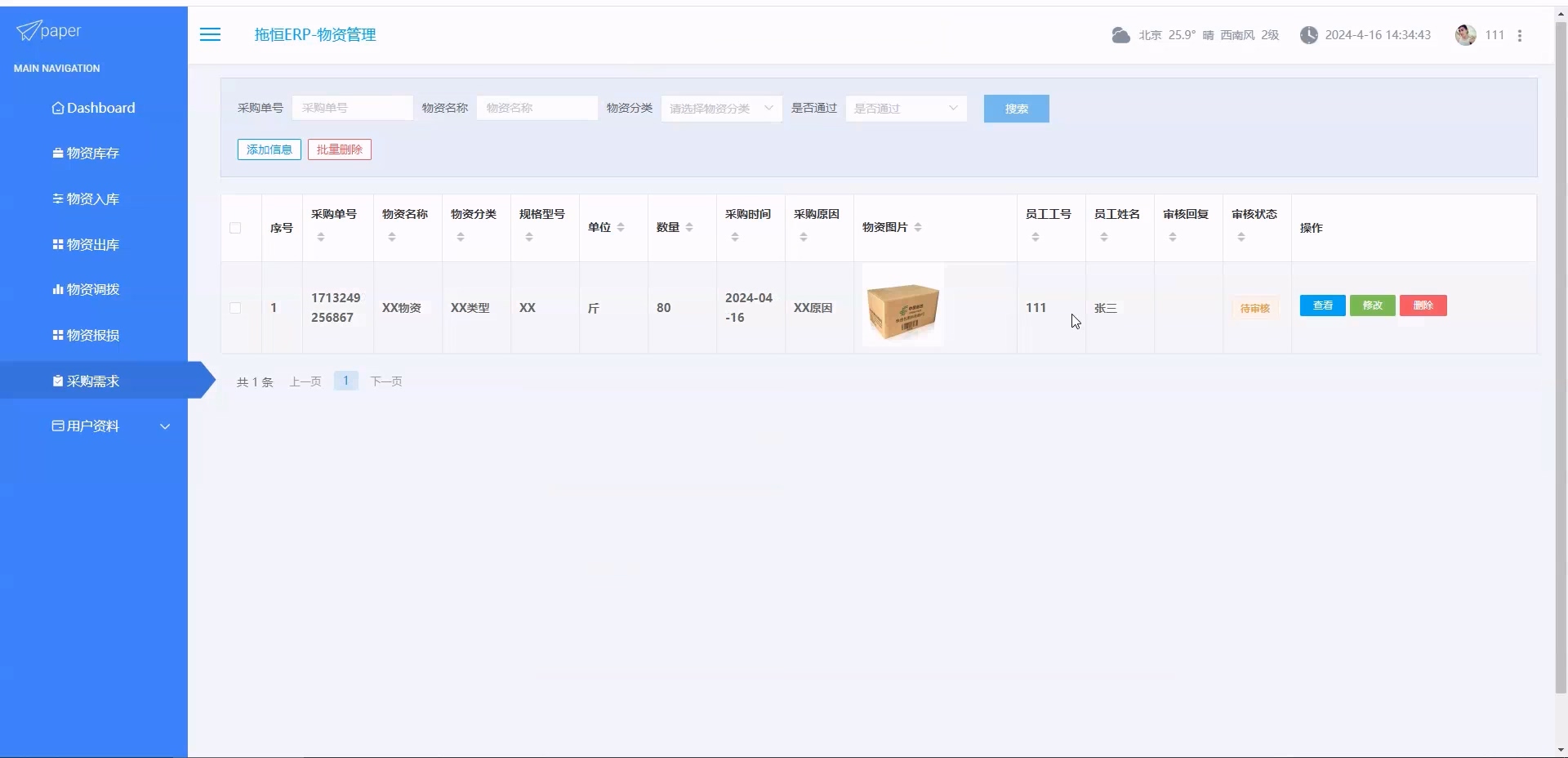Check the first row's checkbox
Viewport: 1568px width, 758px height.
coord(235,308)
